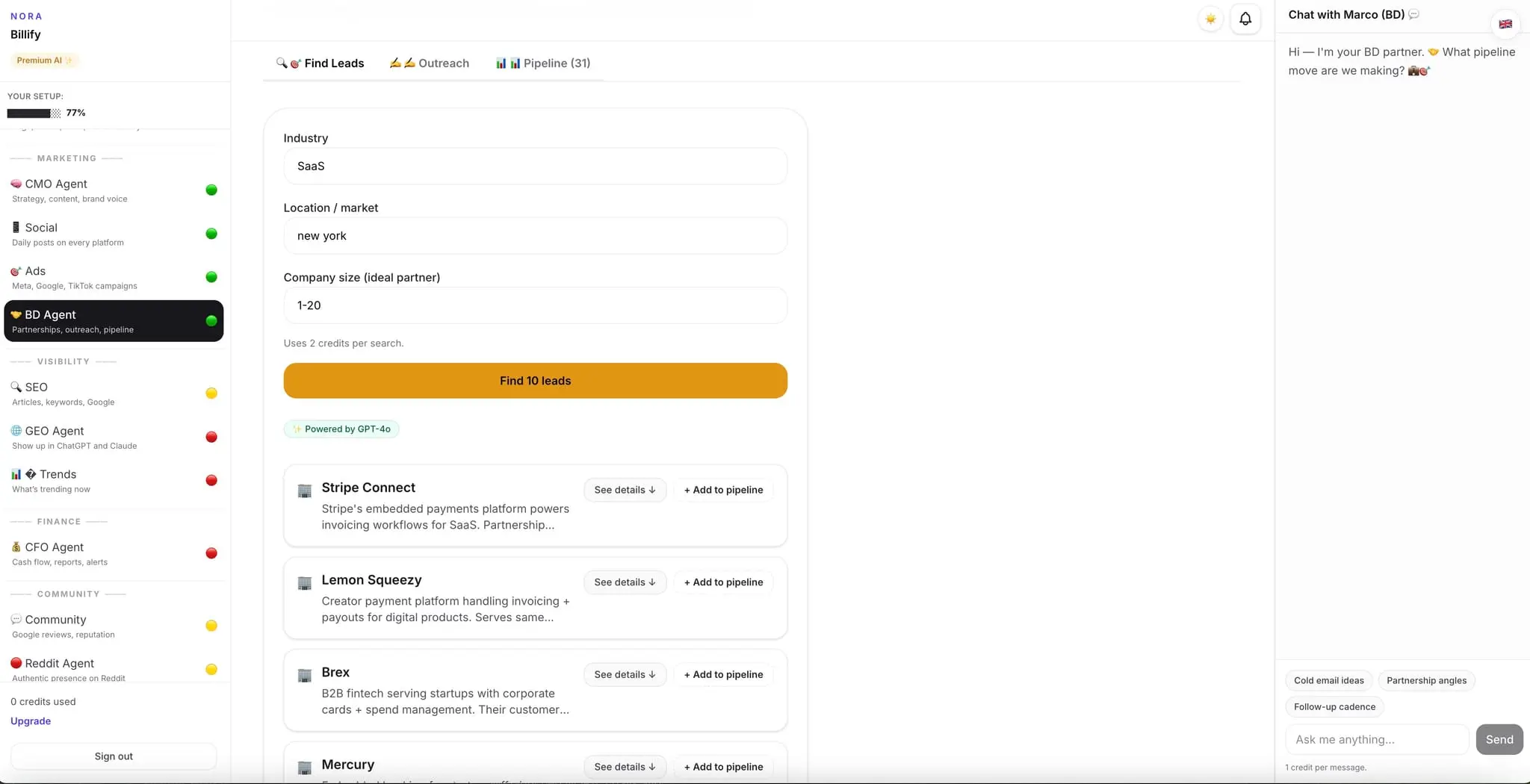Toggle the sun theme icon
The width and height of the screenshot is (1530, 784).
point(1210,19)
